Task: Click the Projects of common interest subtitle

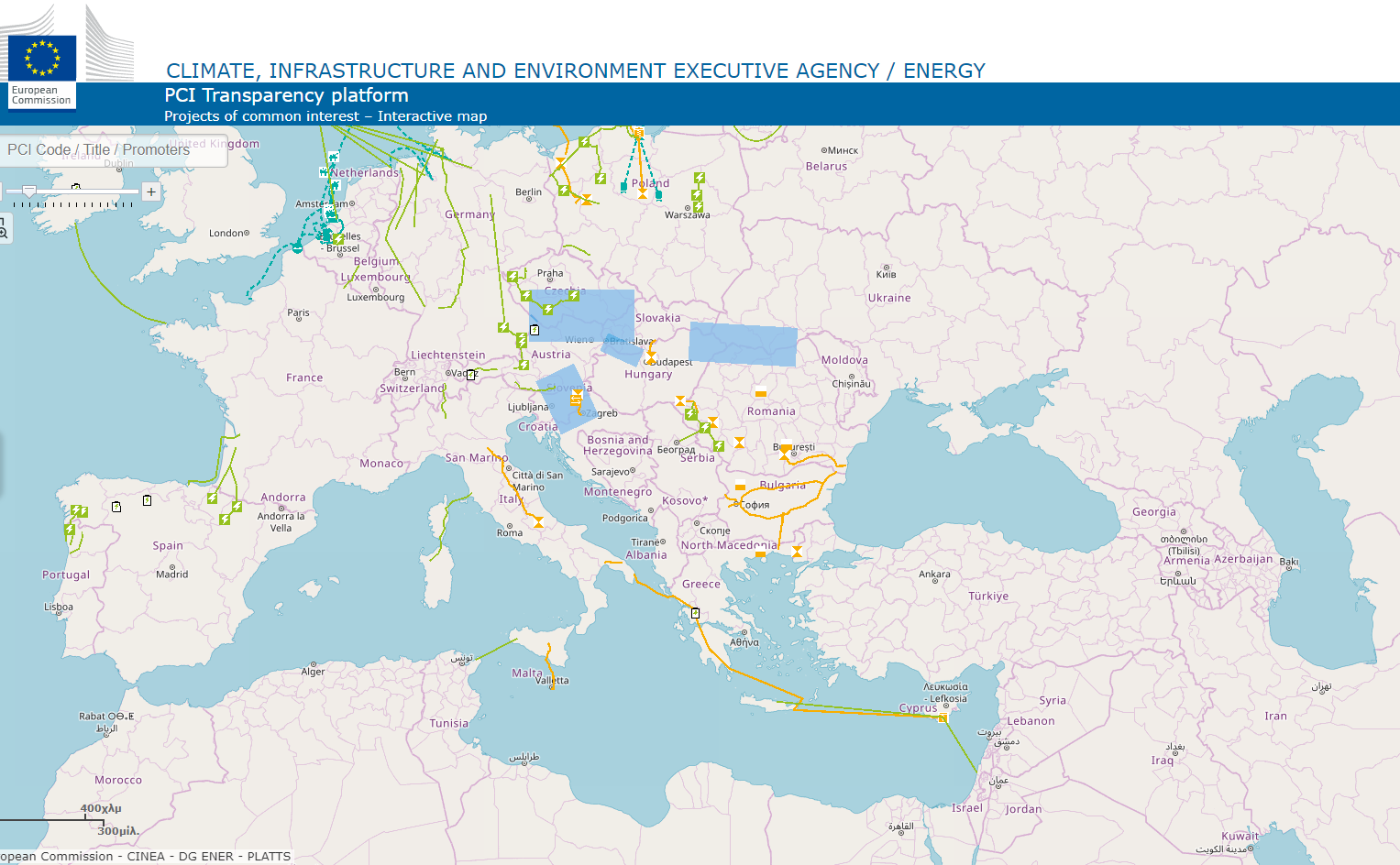Action: 325,116
